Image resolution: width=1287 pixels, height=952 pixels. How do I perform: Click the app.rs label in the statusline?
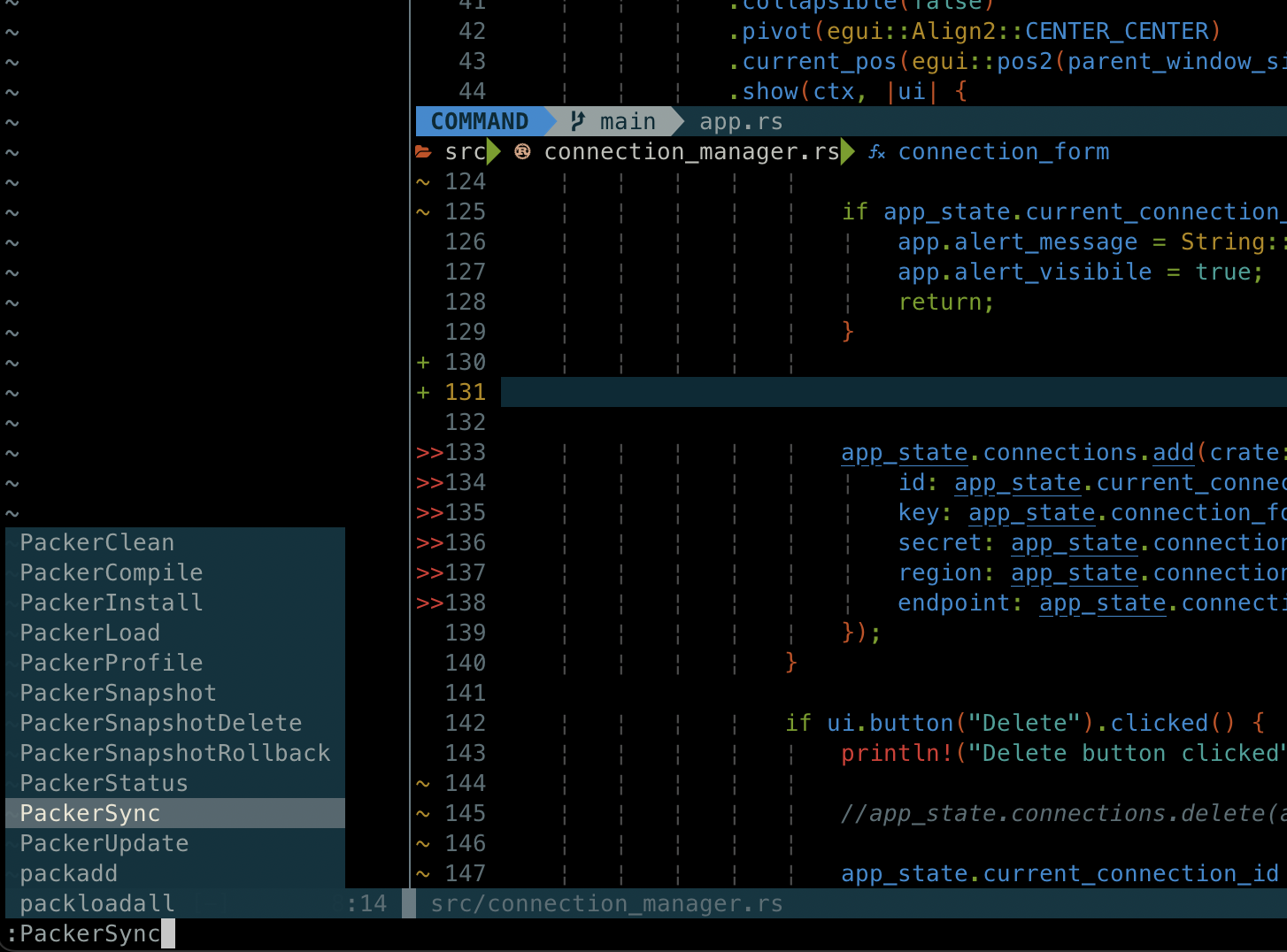pos(740,120)
